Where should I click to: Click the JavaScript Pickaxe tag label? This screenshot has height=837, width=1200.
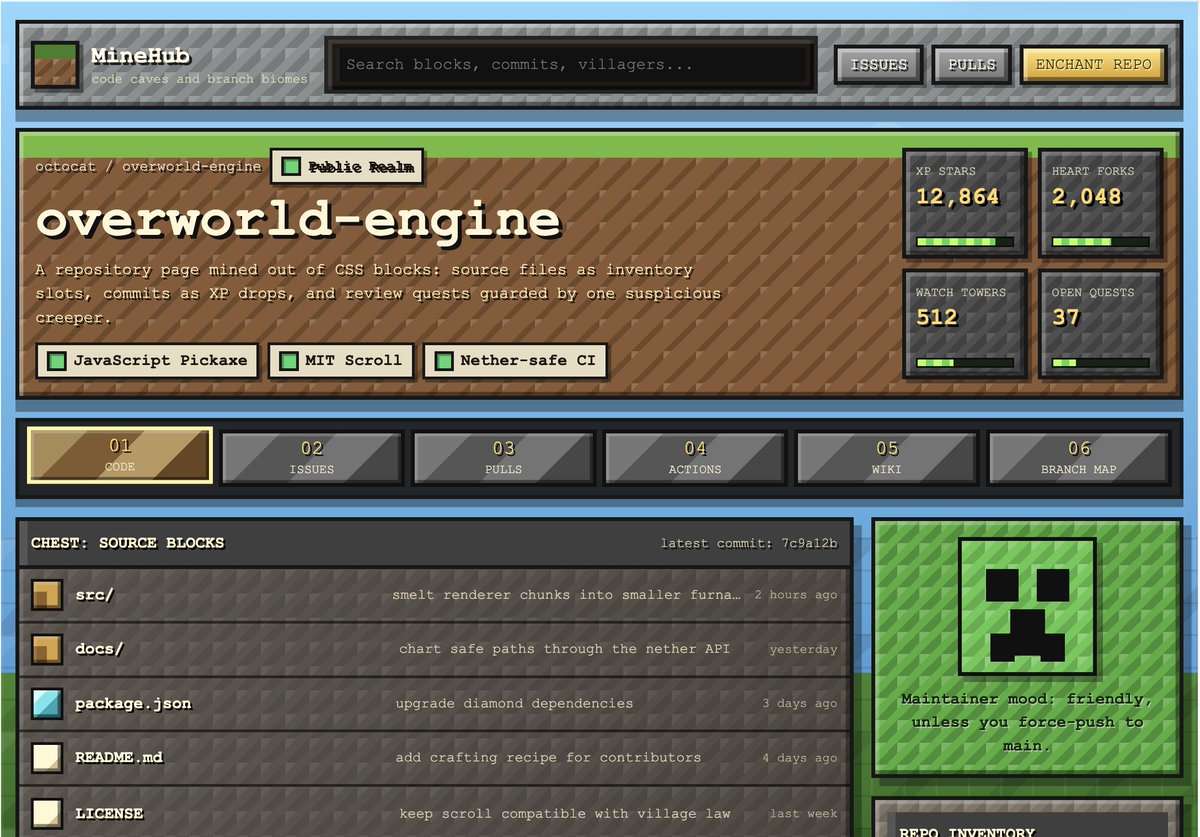(160, 360)
